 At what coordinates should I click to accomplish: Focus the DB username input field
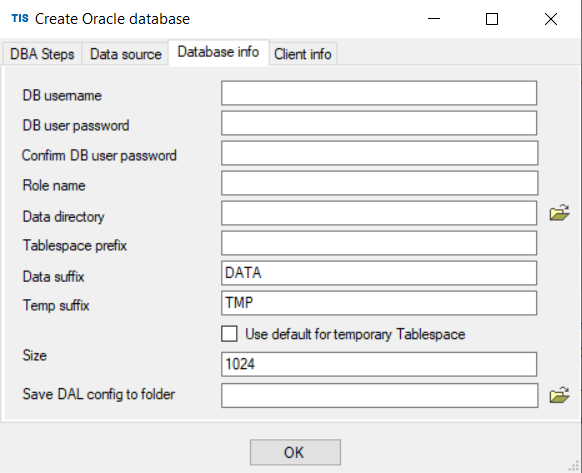(x=379, y=93)
